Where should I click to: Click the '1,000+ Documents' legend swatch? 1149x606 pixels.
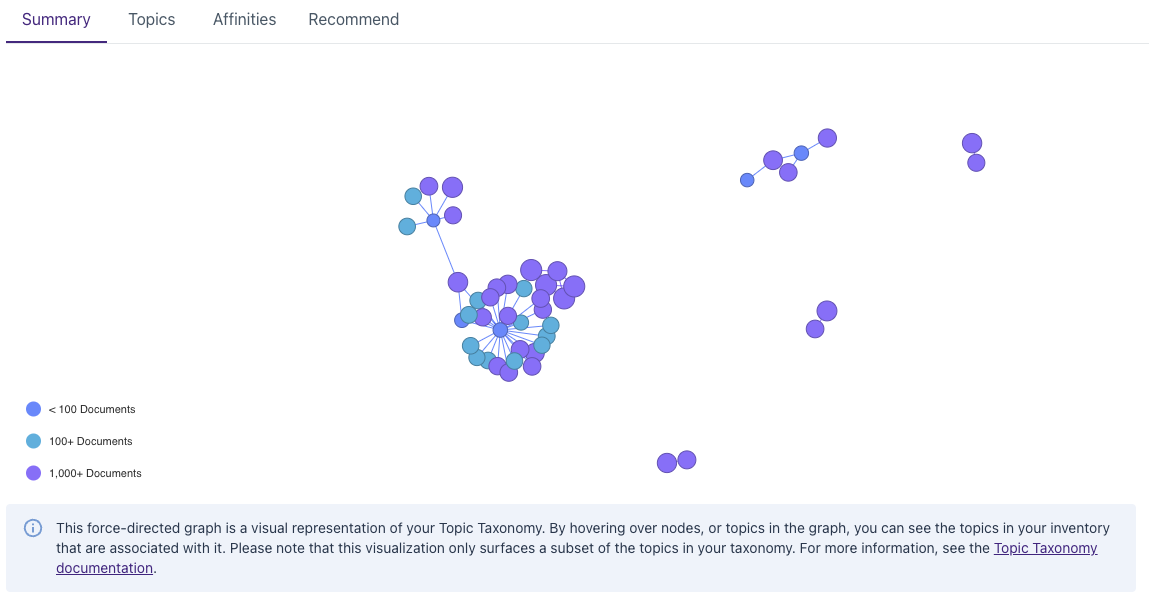(x=33, y=473)
